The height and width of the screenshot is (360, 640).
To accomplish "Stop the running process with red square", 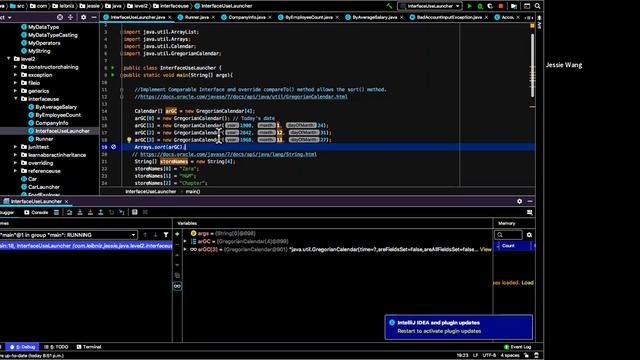I will pos(501,6).
